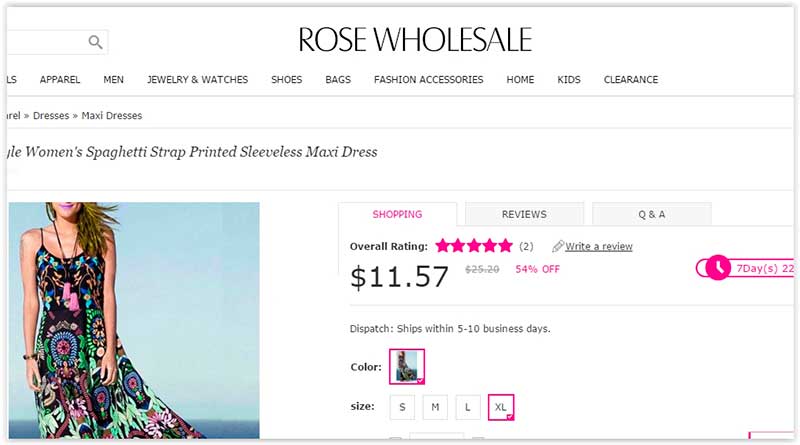This screenshot has width=800, height=445.
Task: Select size L
Action: point(468,407)
